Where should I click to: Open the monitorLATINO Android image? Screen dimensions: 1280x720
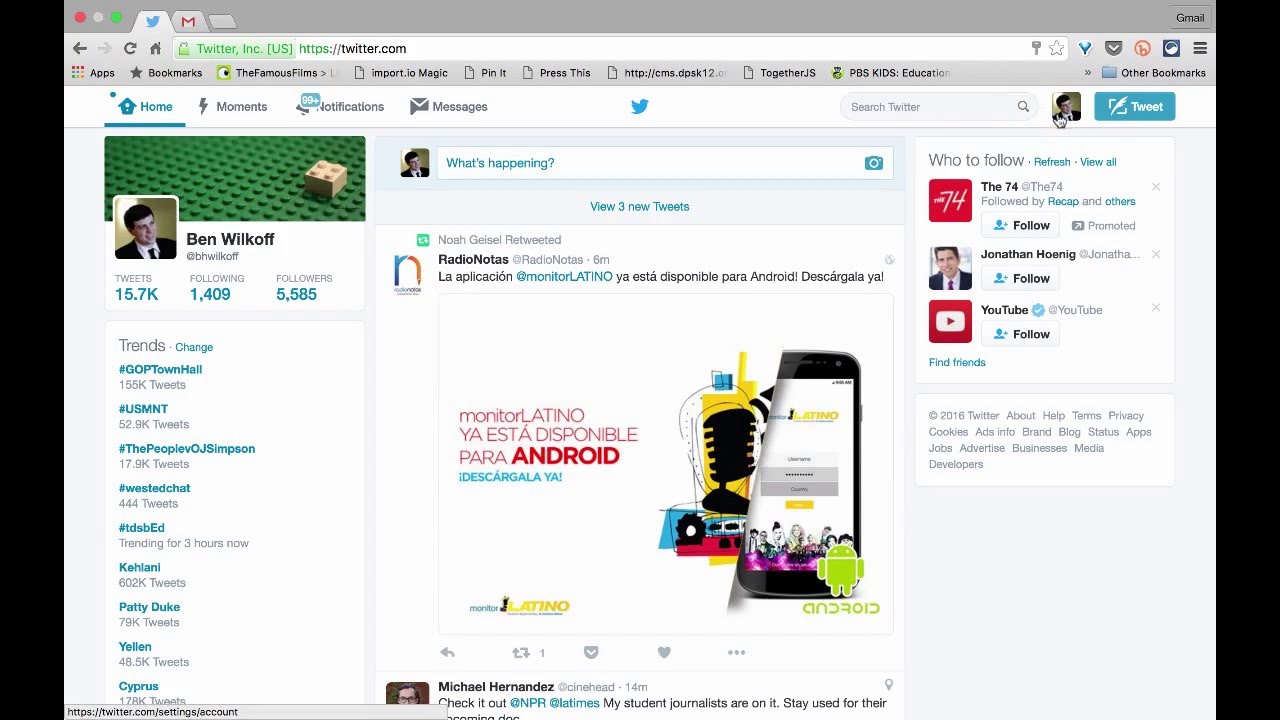665,465
